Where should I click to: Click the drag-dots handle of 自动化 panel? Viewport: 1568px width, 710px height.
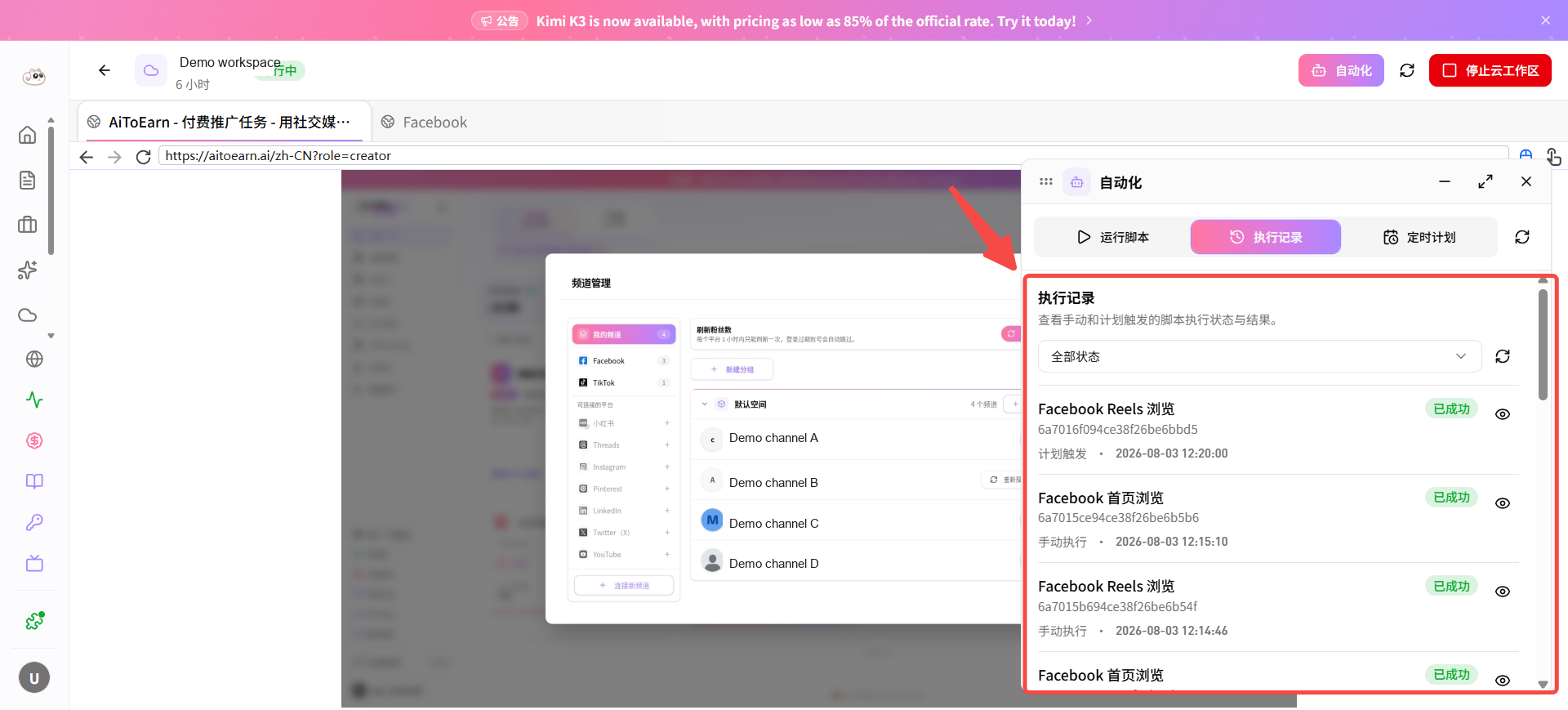pos(1046,181)
